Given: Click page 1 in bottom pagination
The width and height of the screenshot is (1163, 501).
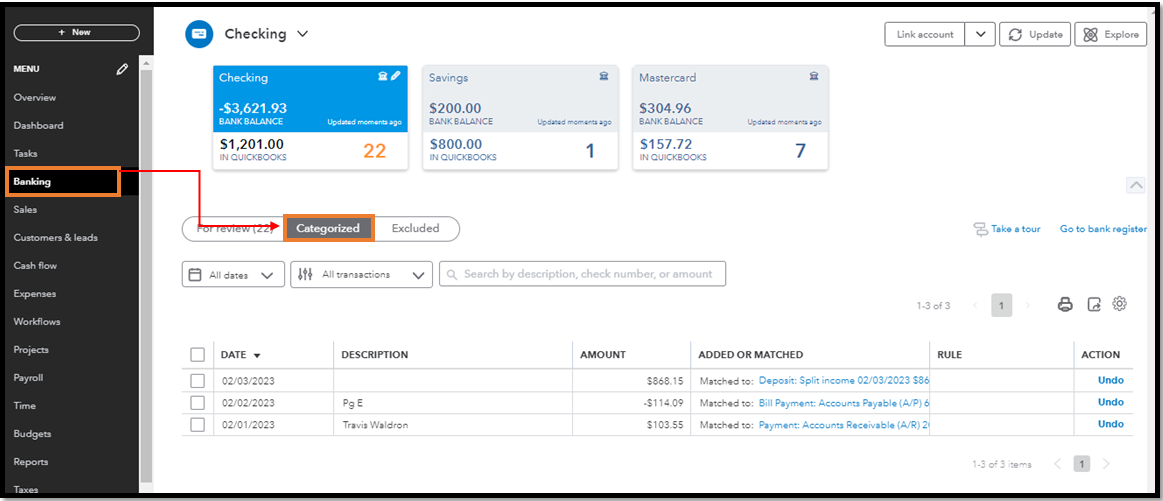Looking at the screenshot, I should click(x=1082, y=465).
